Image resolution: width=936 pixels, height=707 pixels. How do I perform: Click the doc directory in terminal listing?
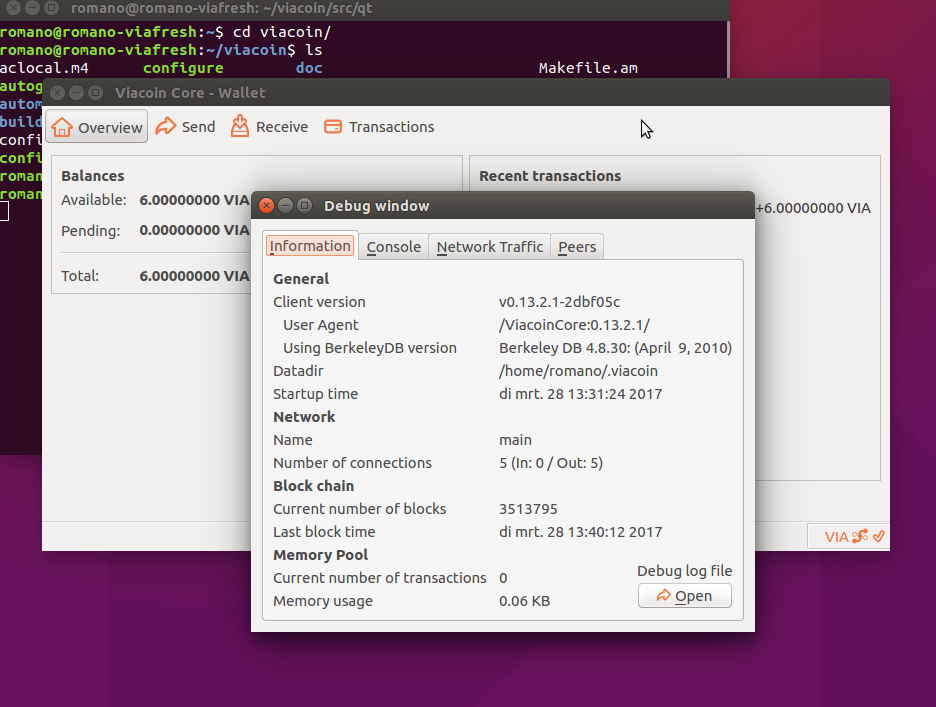309,68
